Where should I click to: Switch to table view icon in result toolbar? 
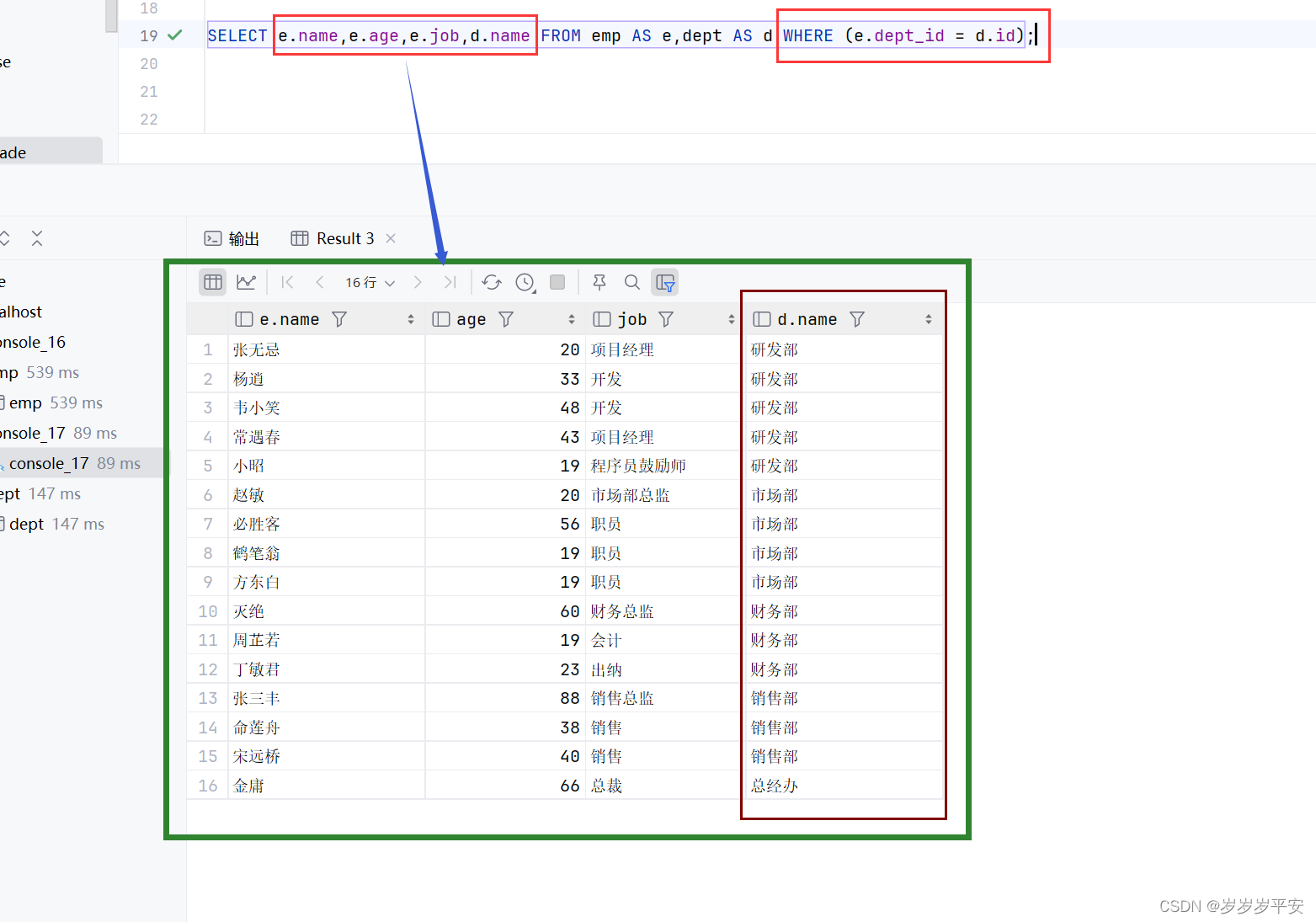point(213,282)
